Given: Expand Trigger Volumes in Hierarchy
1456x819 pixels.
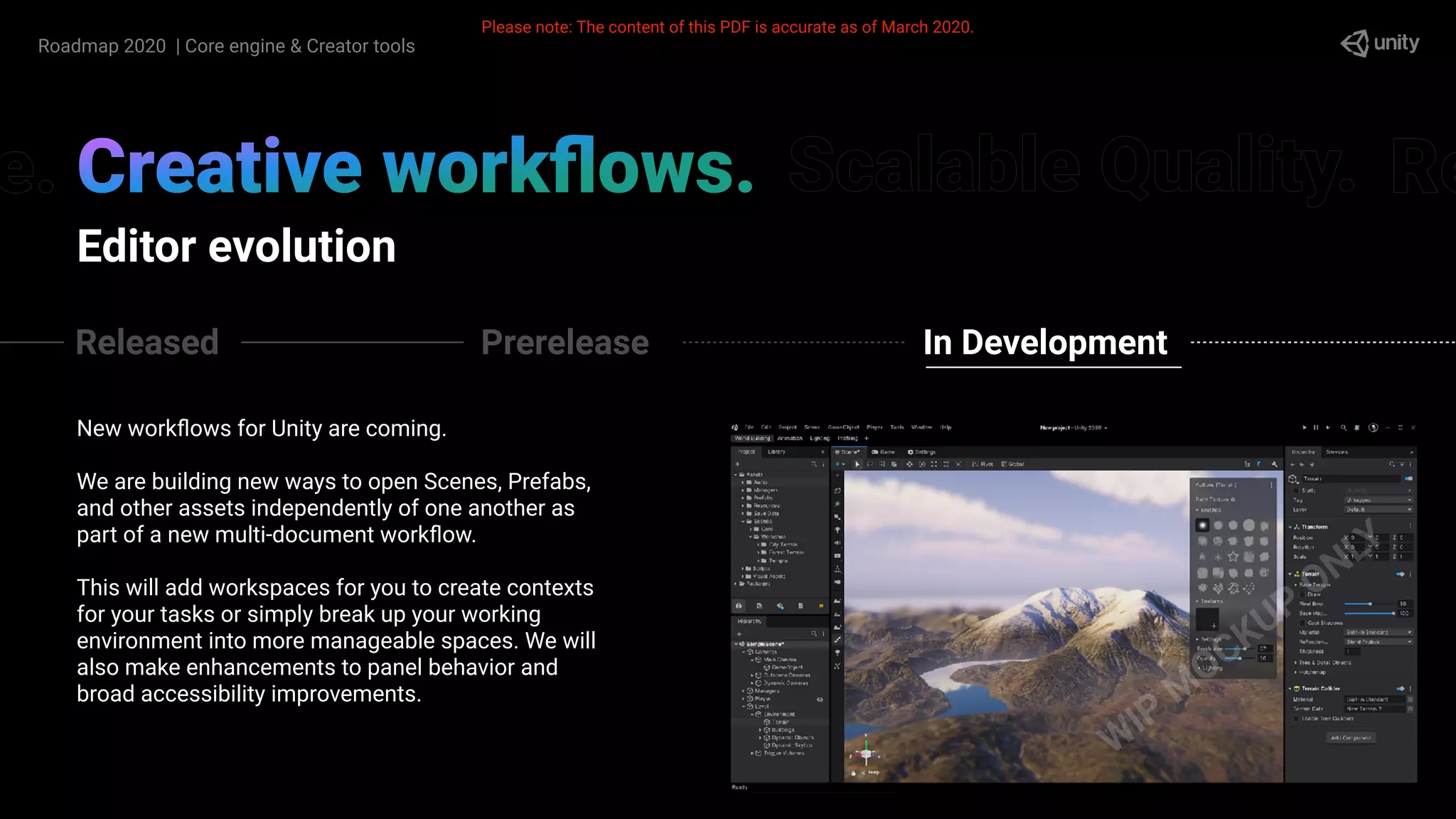Looking at the screenshot, I should pos(752,753).
